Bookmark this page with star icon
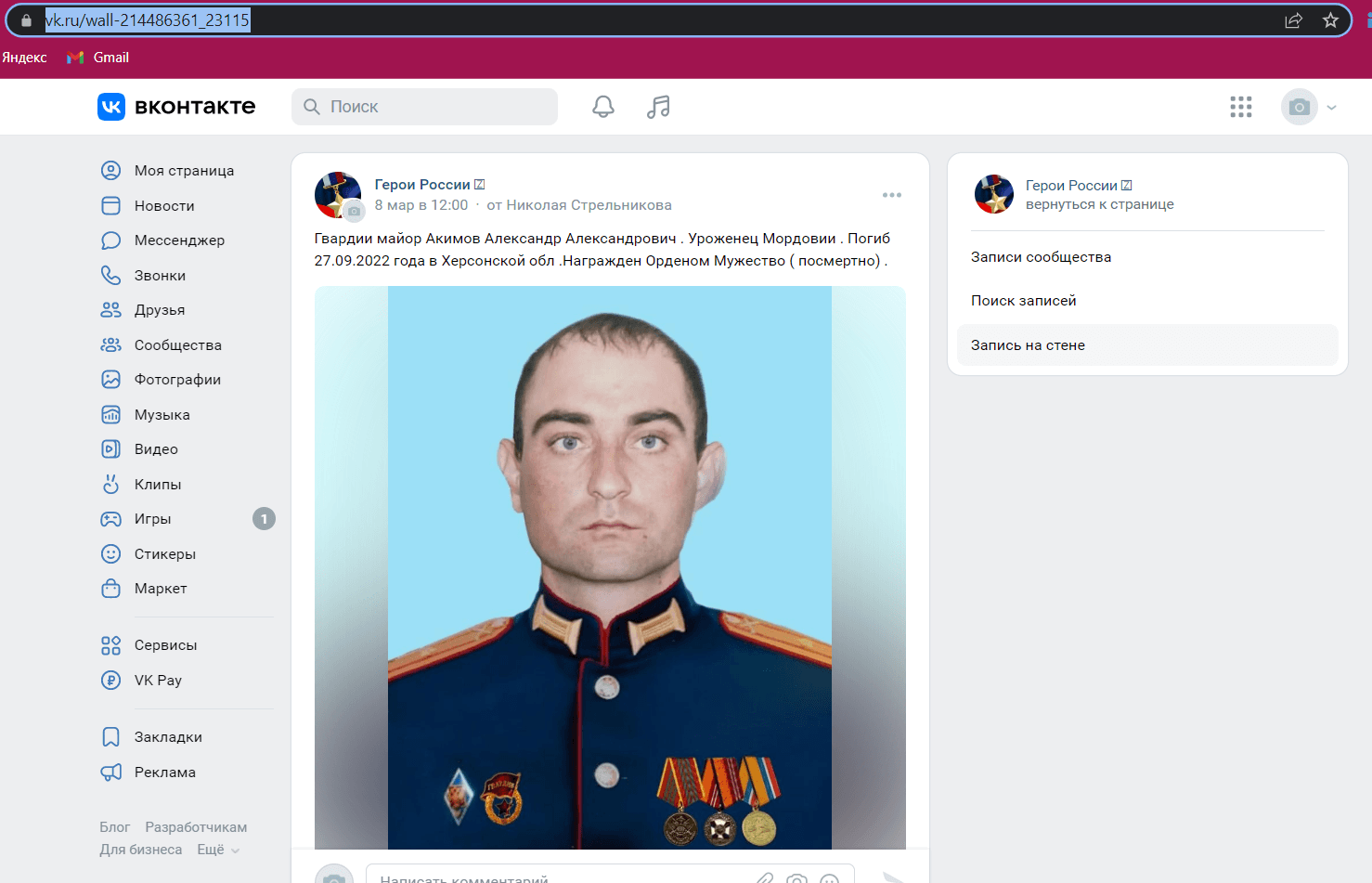Viewport: 1372px width, 883px height. tap(1330, 20)
